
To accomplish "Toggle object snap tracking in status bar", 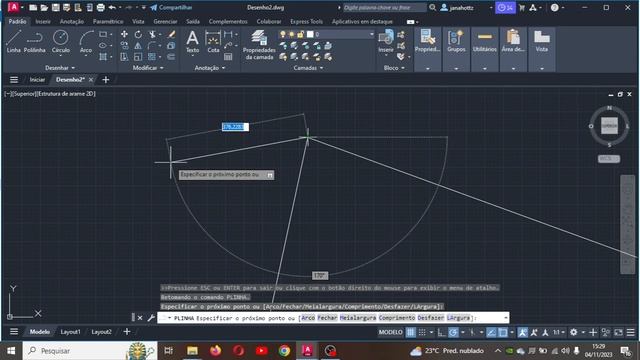I will point(491,332).
